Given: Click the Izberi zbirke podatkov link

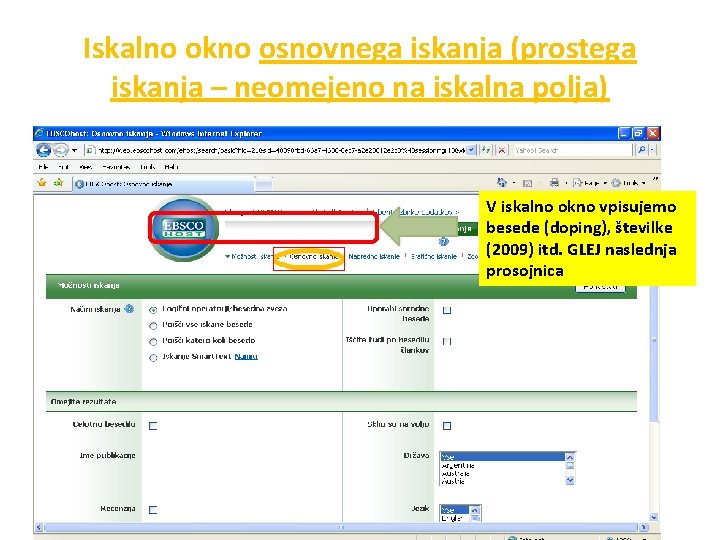Looking at the screenshot, I should (416, 212).
